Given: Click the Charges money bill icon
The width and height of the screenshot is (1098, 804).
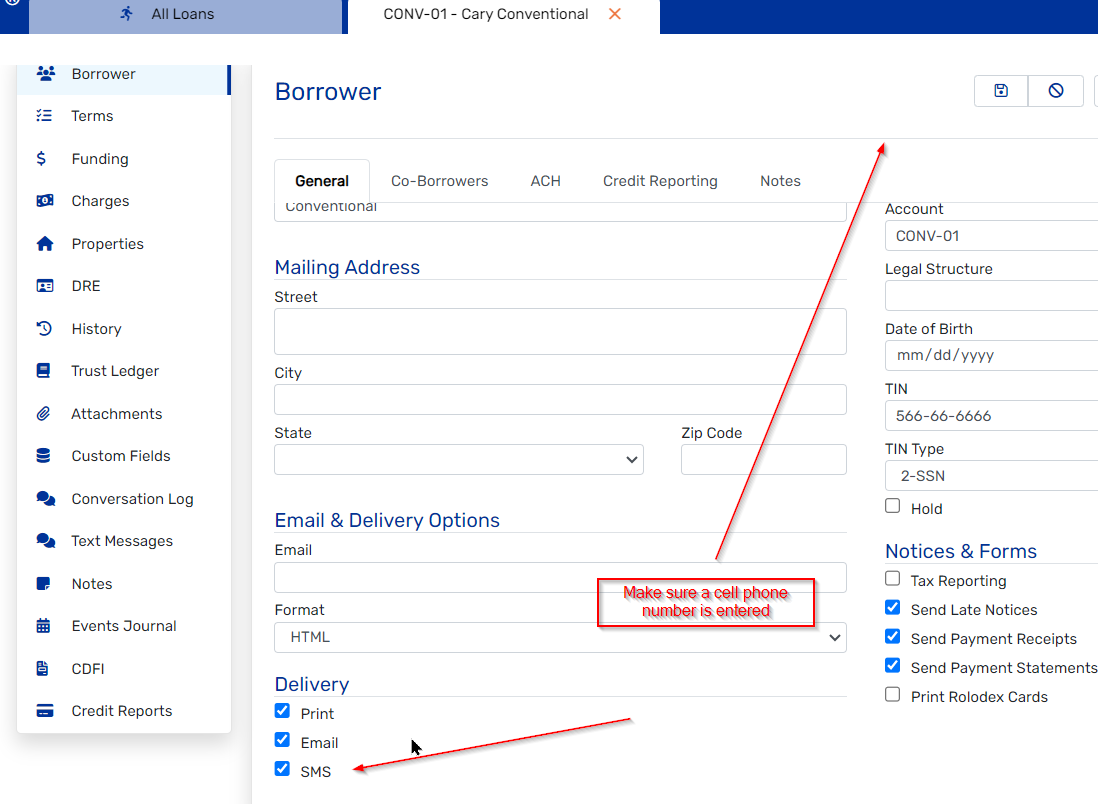Looking at the screenshot, I should [x=45, y=201].
